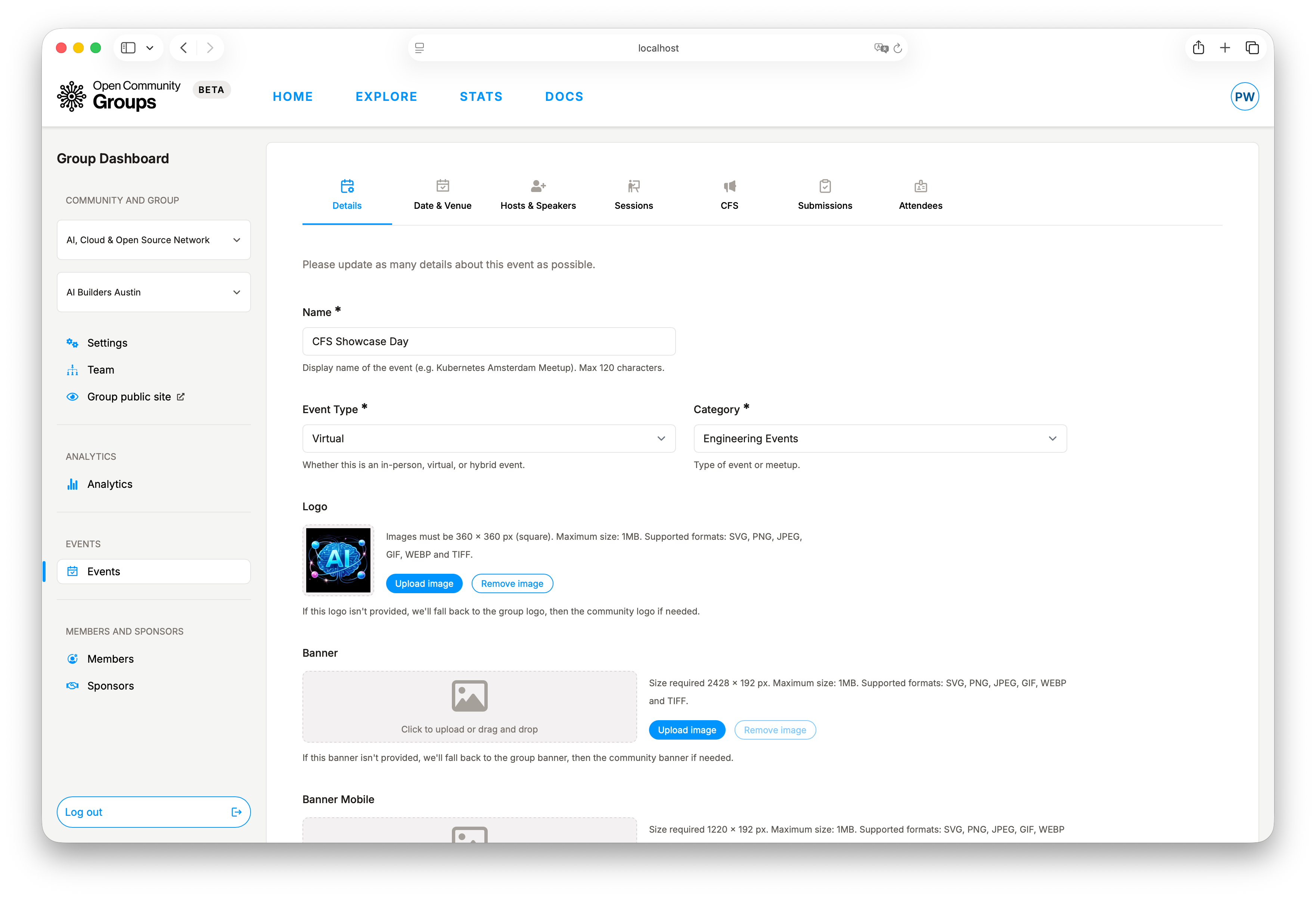Click Upload image button for Banner
The width and height of the screenshot is (1316, 898).
pos(687,730)
